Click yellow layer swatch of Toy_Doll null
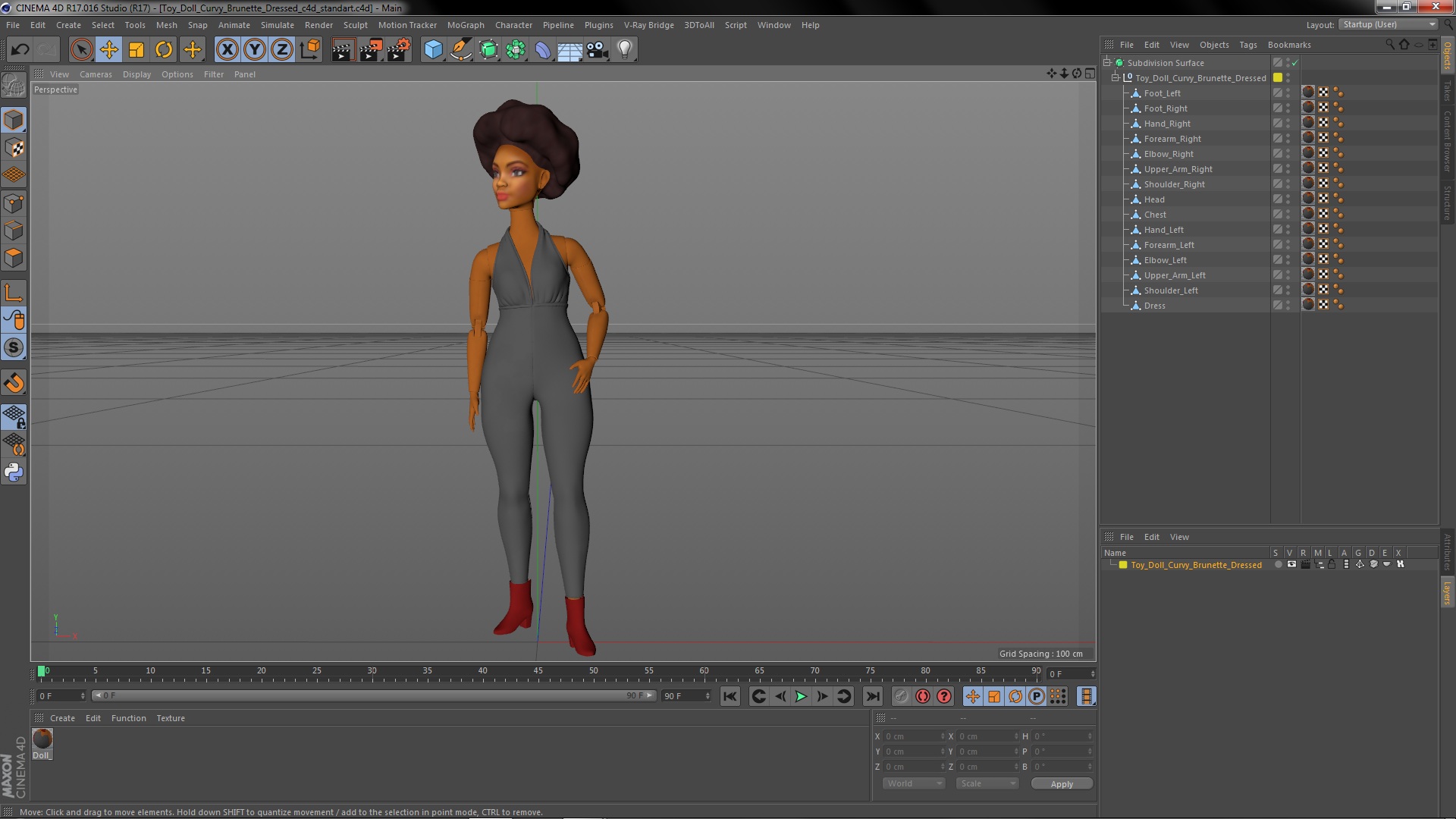 [1278, 78]
